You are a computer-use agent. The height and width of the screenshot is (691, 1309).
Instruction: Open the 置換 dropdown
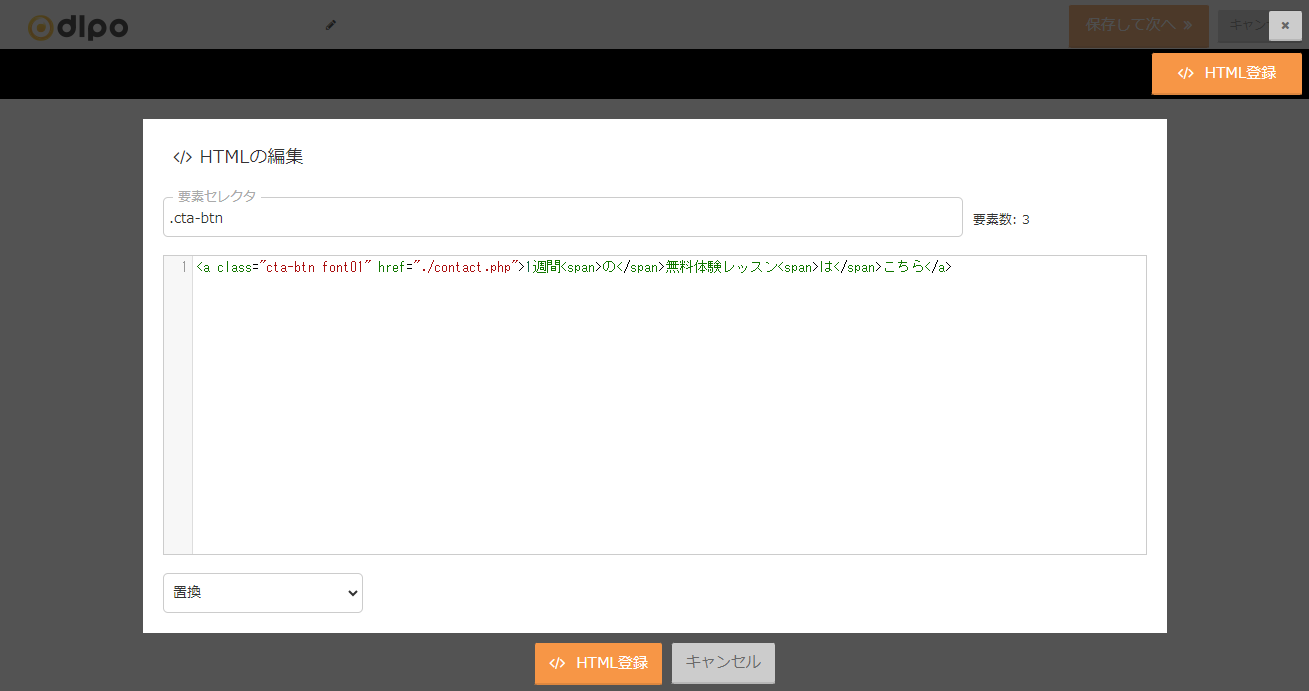pos(262,592)
